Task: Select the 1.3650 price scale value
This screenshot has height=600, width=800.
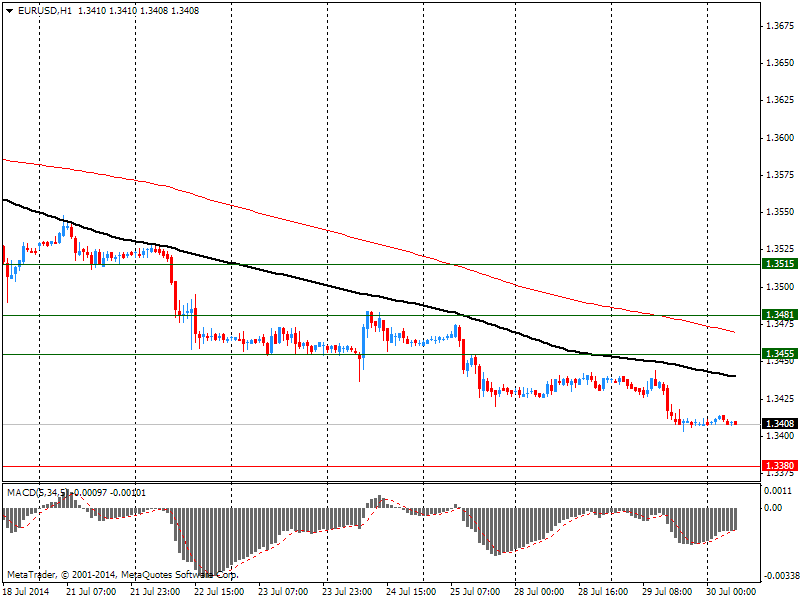Action: point(781,63)
